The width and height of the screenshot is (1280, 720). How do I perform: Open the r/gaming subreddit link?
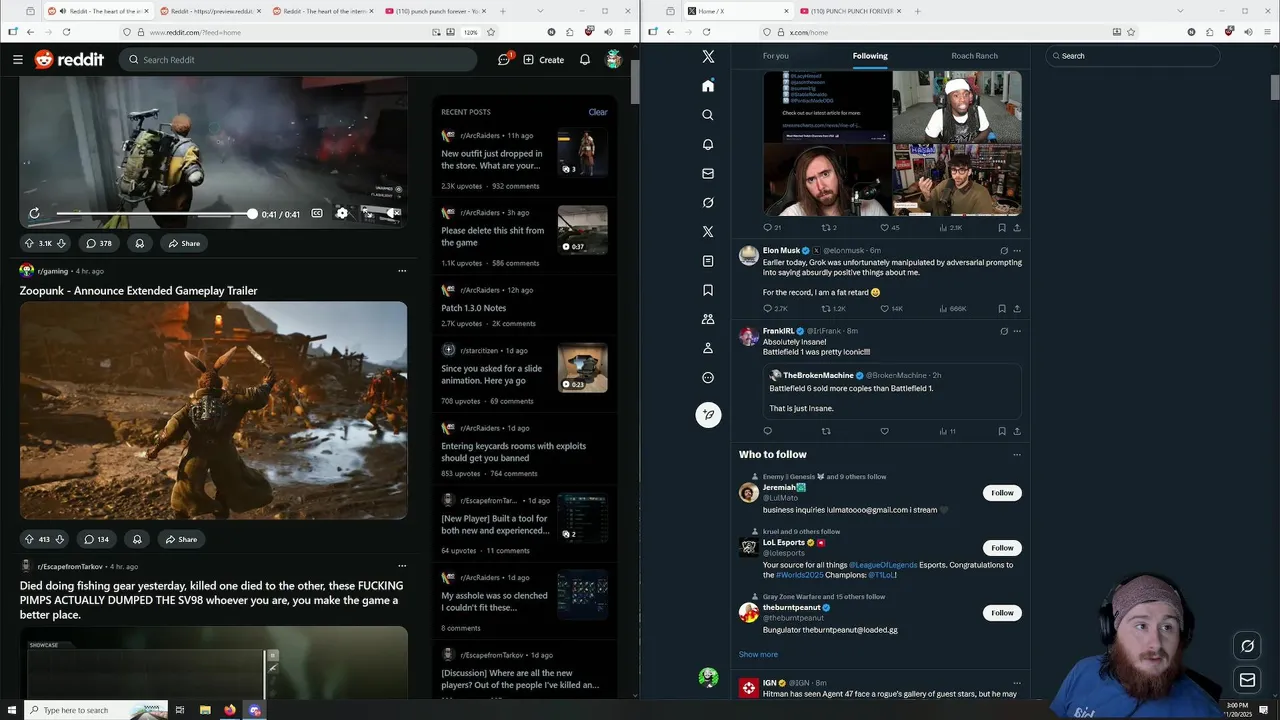click(x=53, y=271)
